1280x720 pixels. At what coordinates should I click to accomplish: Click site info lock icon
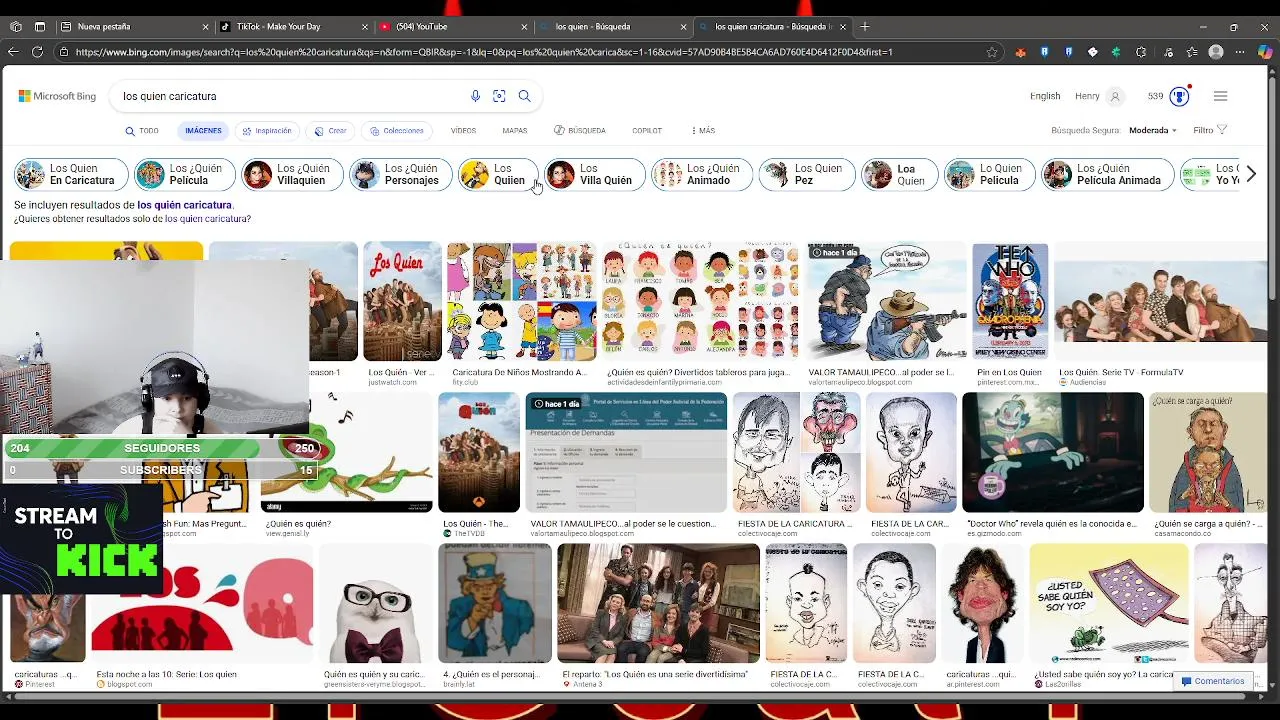[x=64, y=52]
